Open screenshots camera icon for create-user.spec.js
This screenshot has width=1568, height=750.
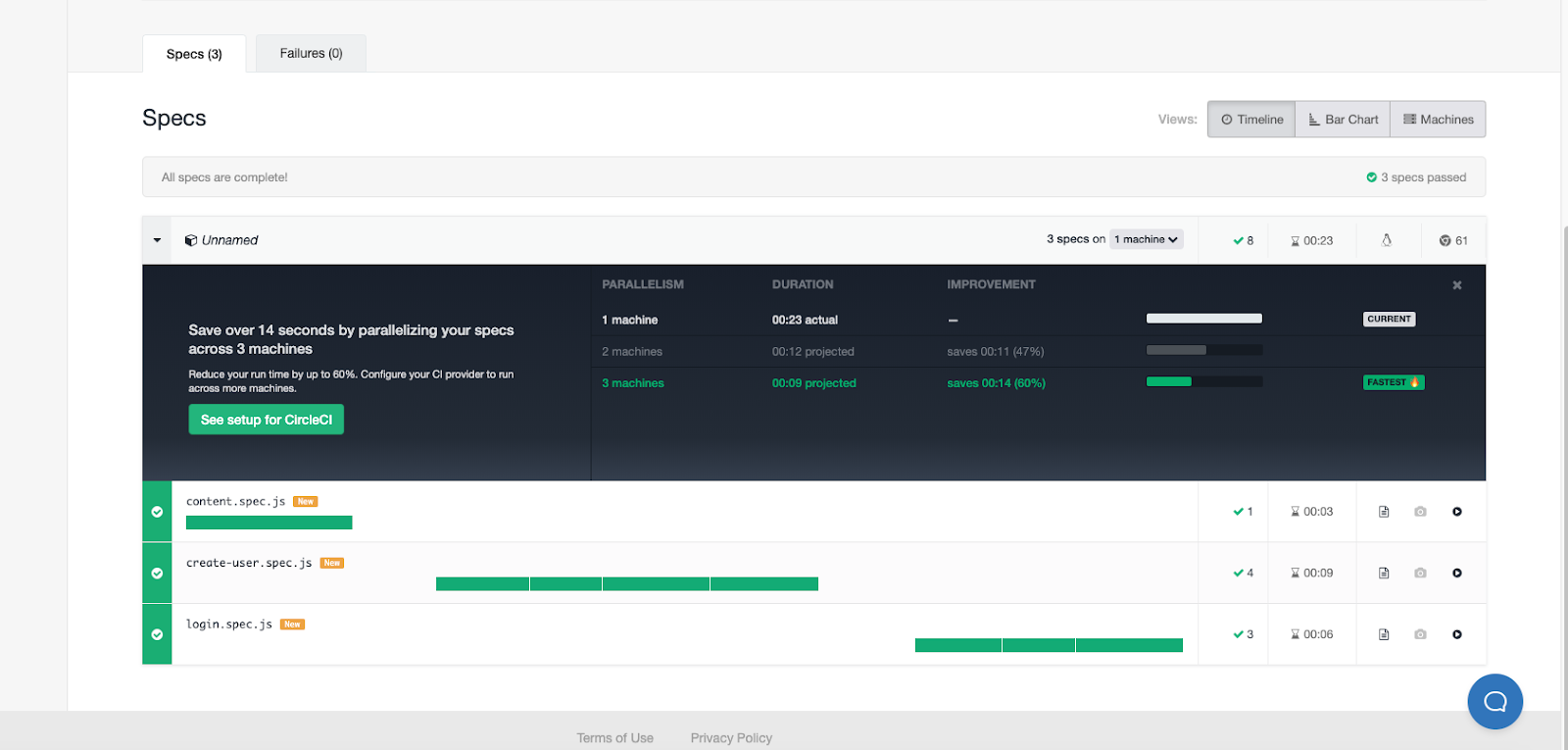[x=1420, y=574]
